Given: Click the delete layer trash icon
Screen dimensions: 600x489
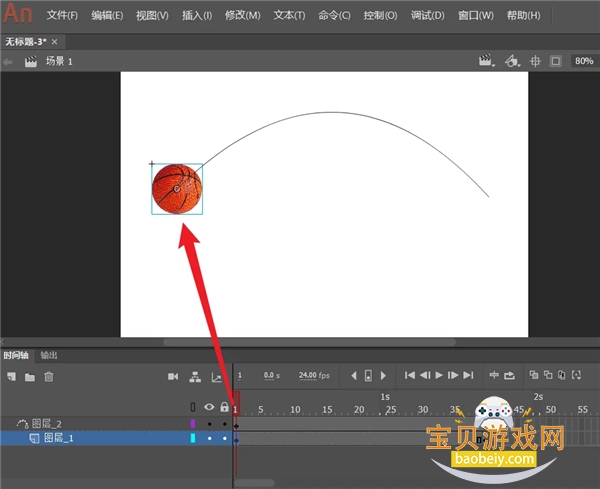Looking at the screenshot, I should [x=49, y=377].
